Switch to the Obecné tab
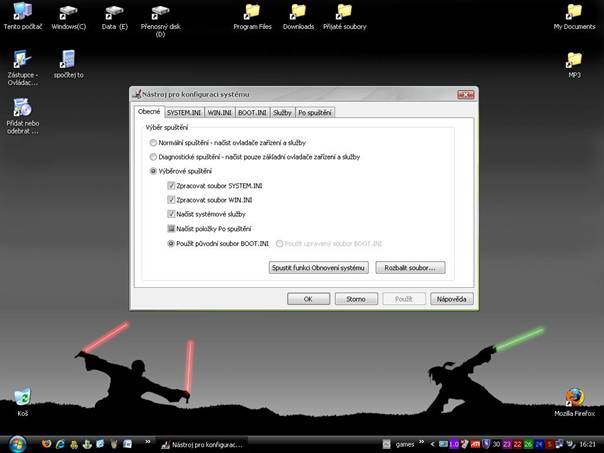The image size is (604, 453). click(149, 112)
